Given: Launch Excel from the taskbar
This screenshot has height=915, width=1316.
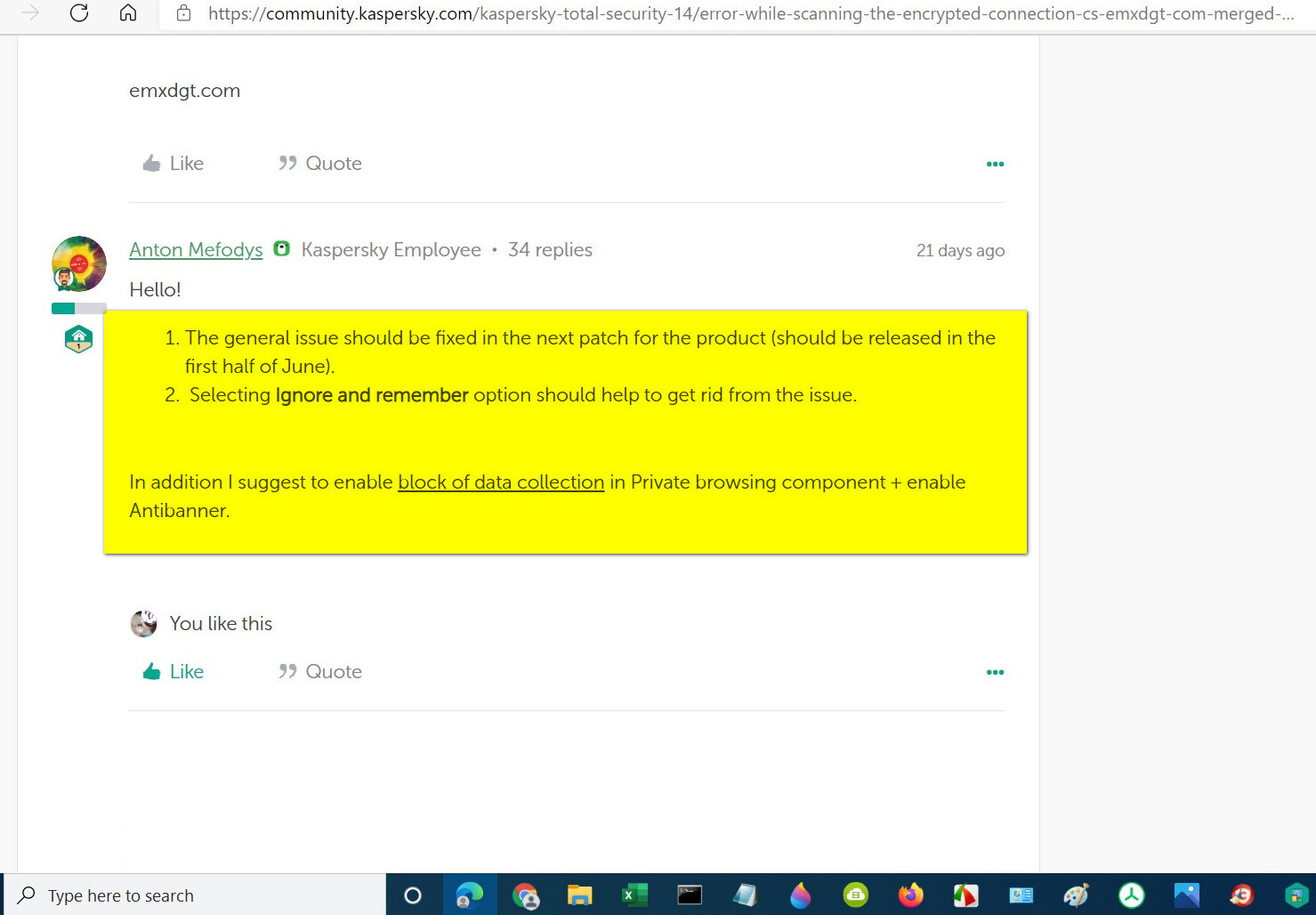Looking at the screenshot, I should [635, 895].
